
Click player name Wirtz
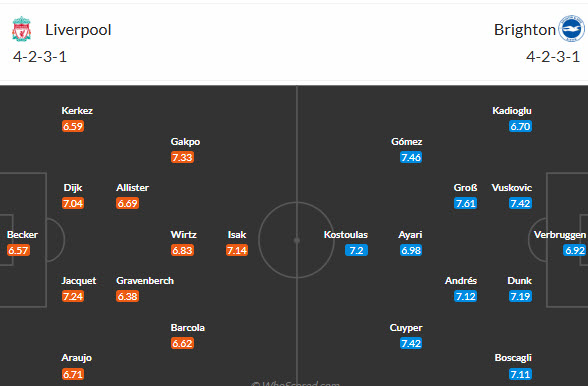pyautogui.click(x=183, y=234)
